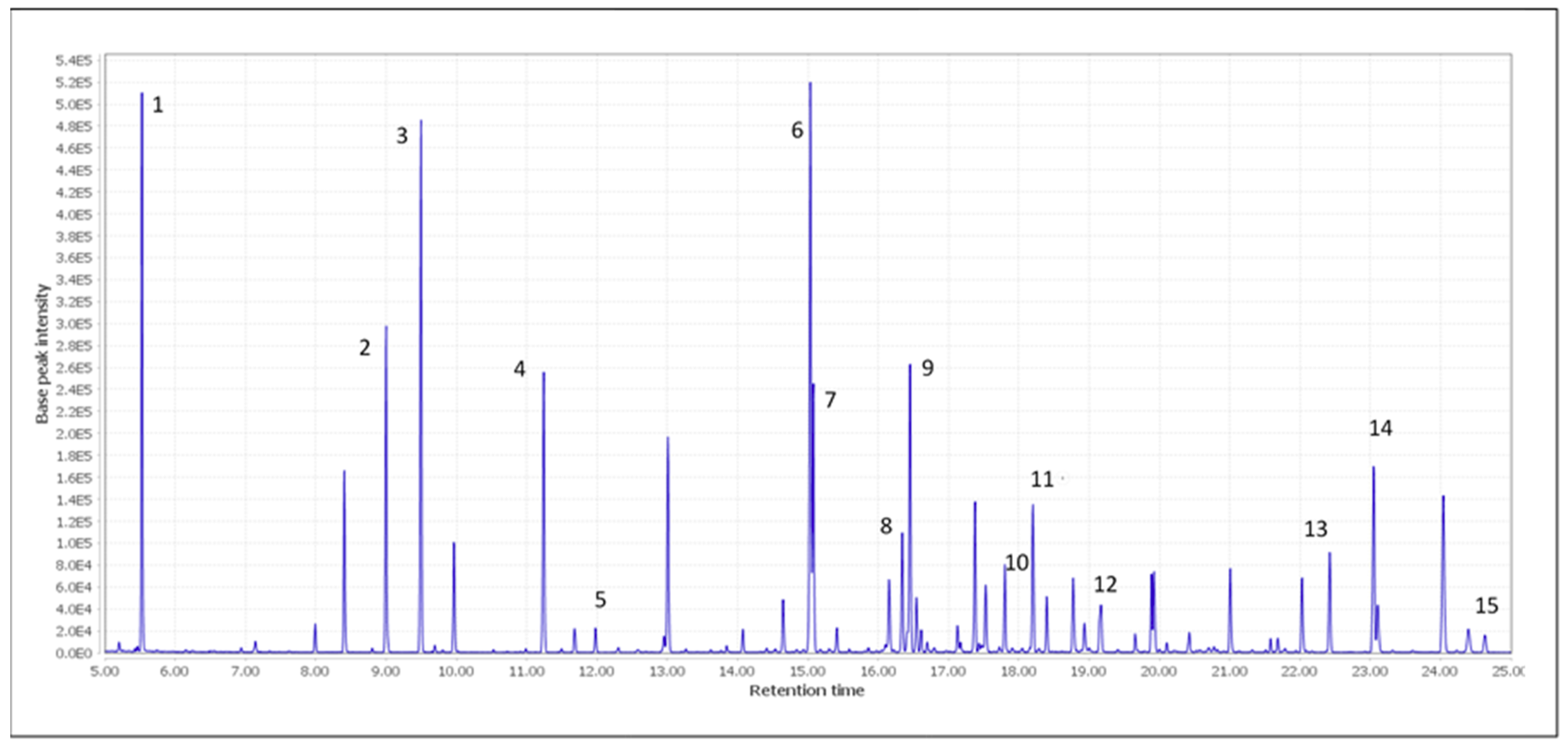Click peak label 15 near 24.60 minutes

pos(1486,605)
